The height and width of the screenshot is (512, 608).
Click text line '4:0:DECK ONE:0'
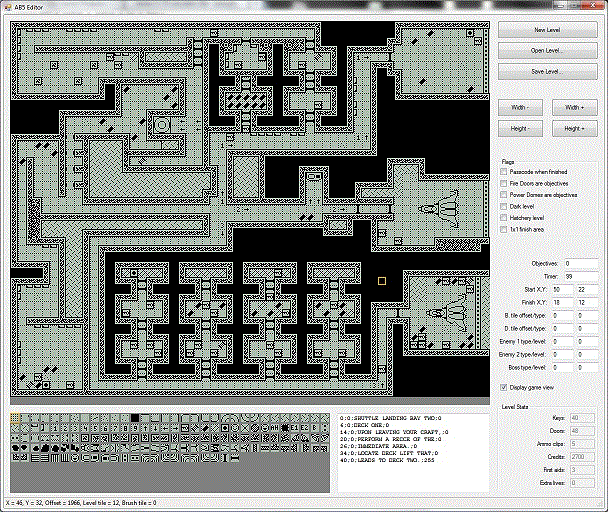click(x=364, y=425)
